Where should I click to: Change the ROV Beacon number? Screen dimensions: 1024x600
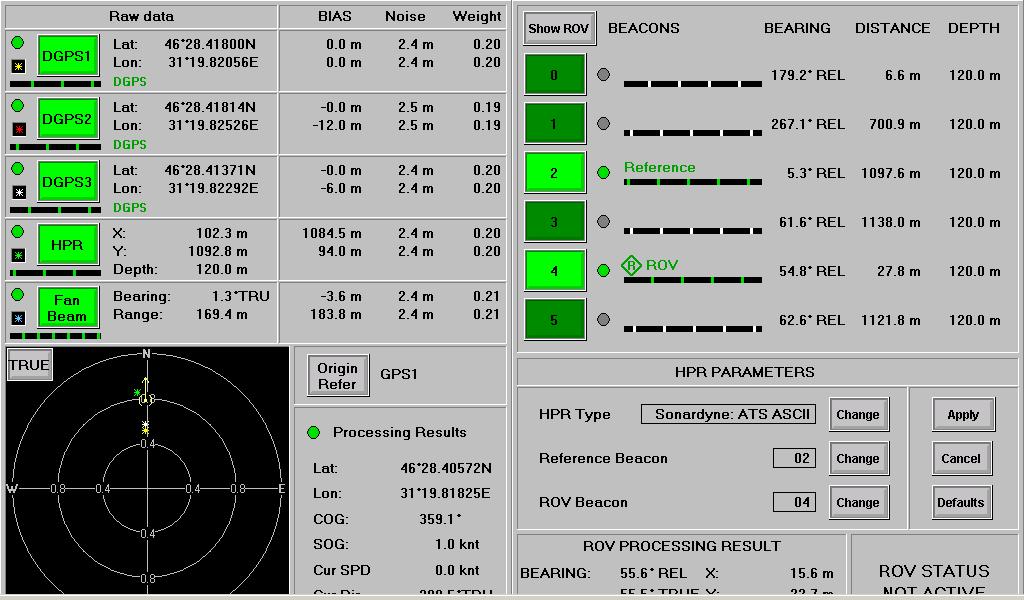[x=858, y=503]
